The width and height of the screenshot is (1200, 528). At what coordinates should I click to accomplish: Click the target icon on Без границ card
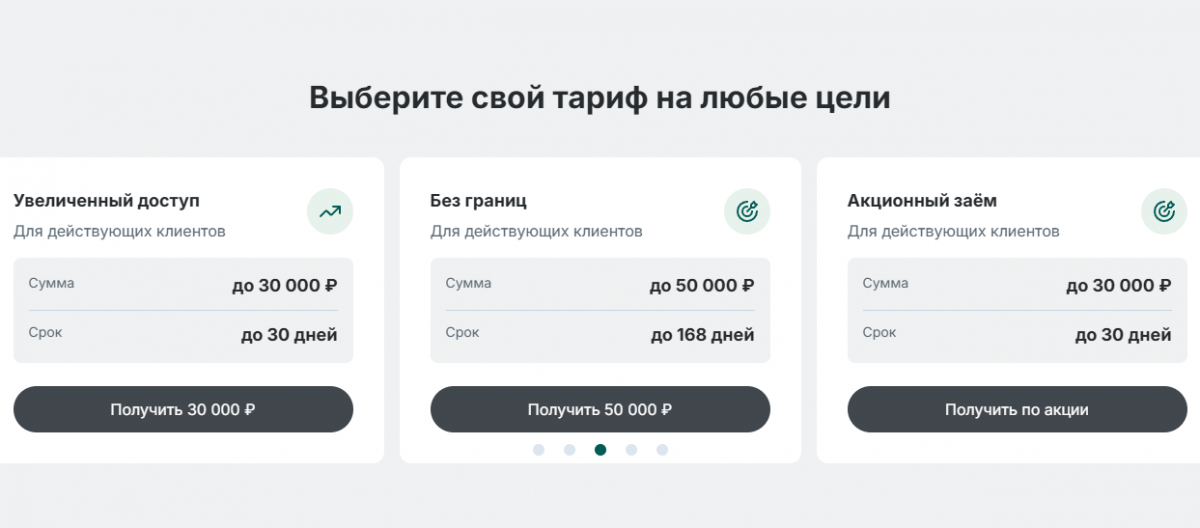[747, 211]
